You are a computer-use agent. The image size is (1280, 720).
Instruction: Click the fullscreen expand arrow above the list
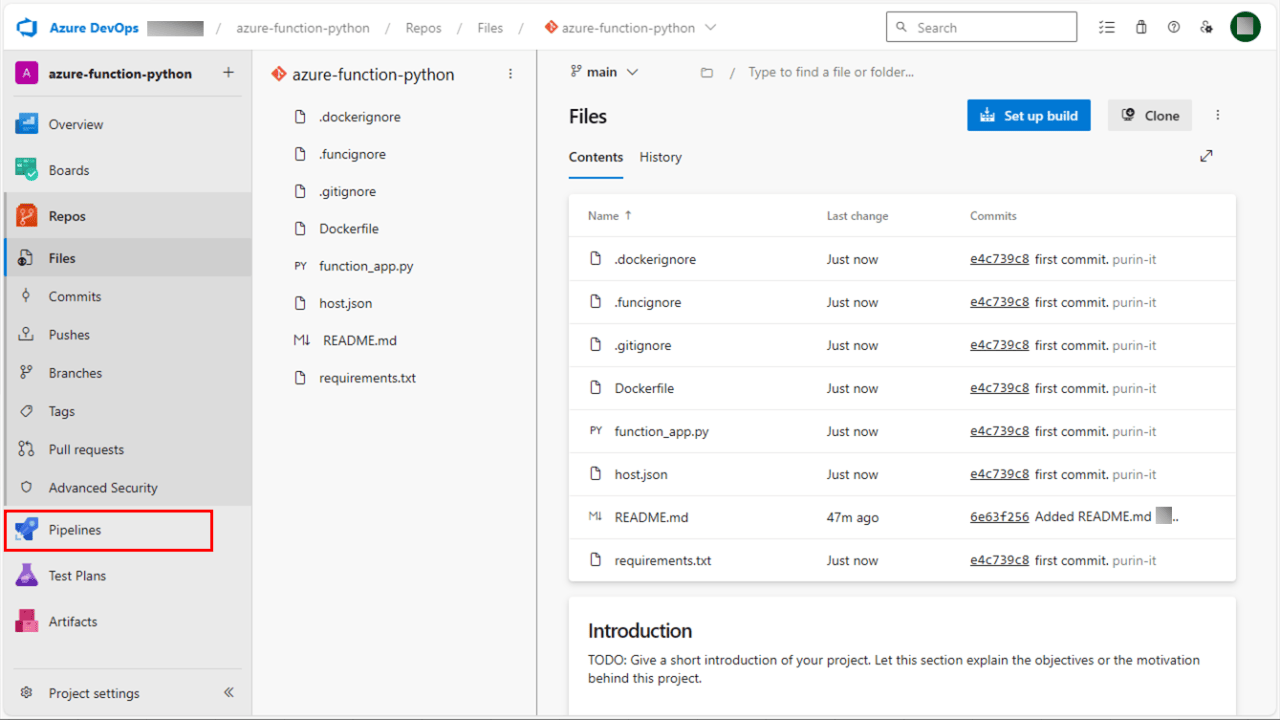[1206, 156]
